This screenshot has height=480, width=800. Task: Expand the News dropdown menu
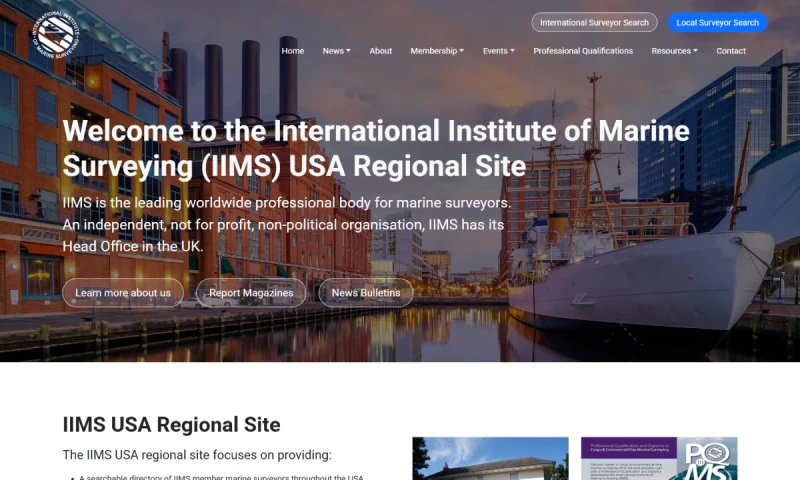[336, 51]
